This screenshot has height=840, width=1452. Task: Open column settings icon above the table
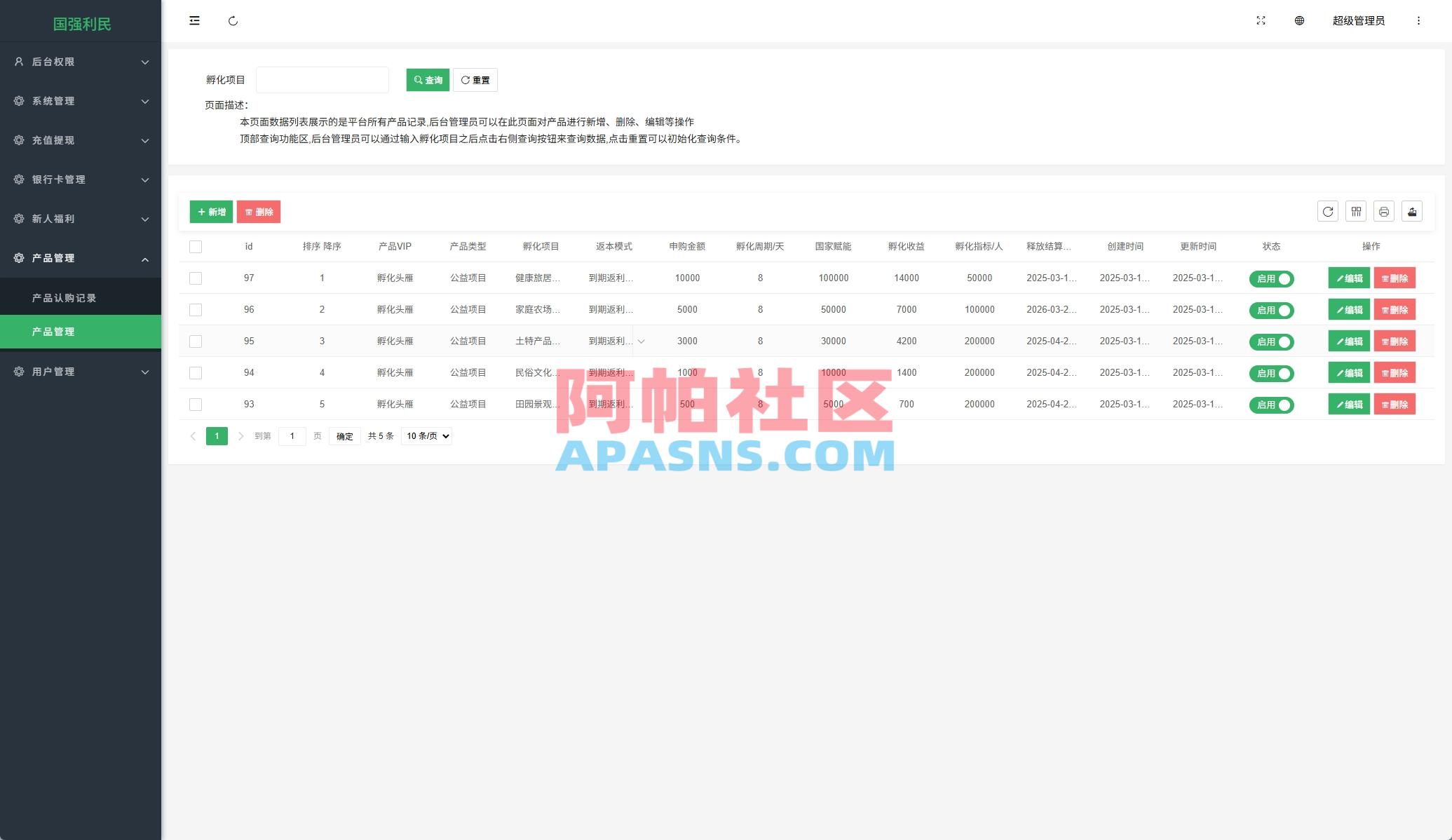1355,211
